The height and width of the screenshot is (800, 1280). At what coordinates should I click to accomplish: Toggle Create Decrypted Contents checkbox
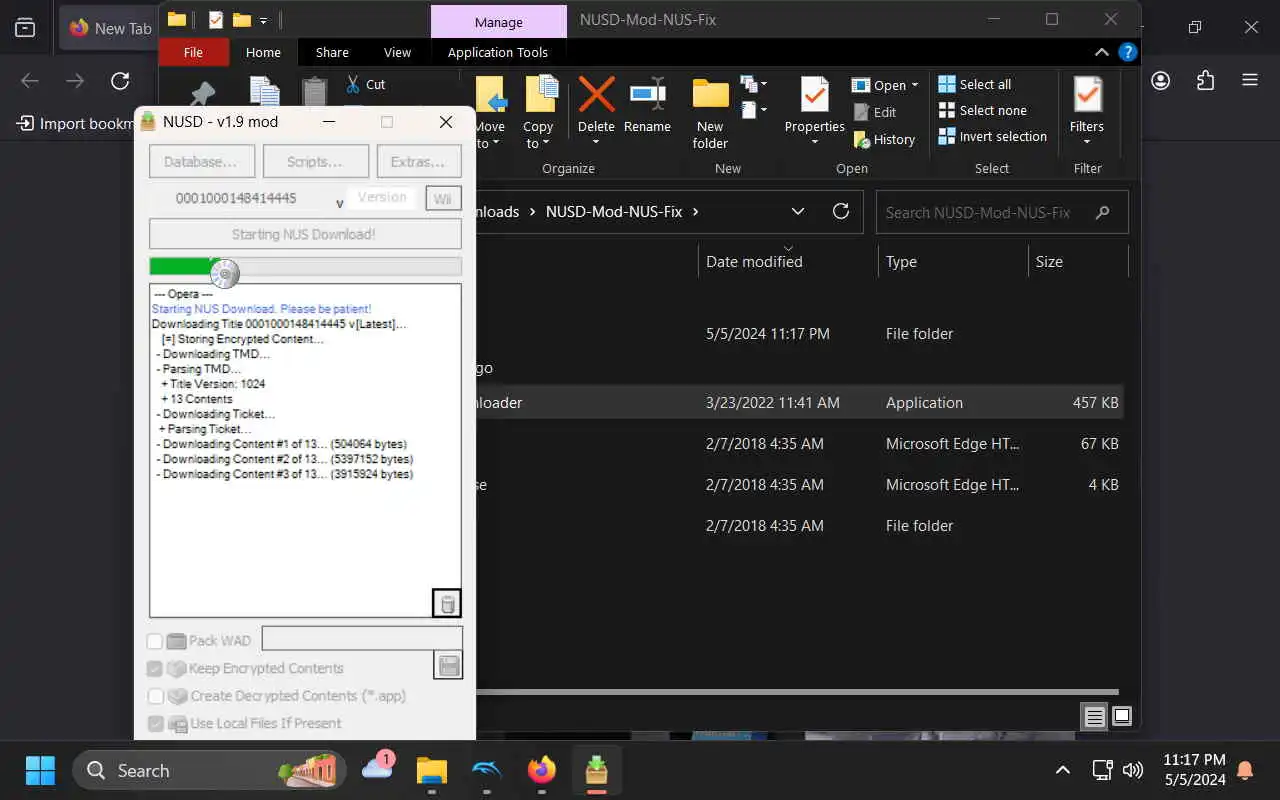tap(155, 696)
